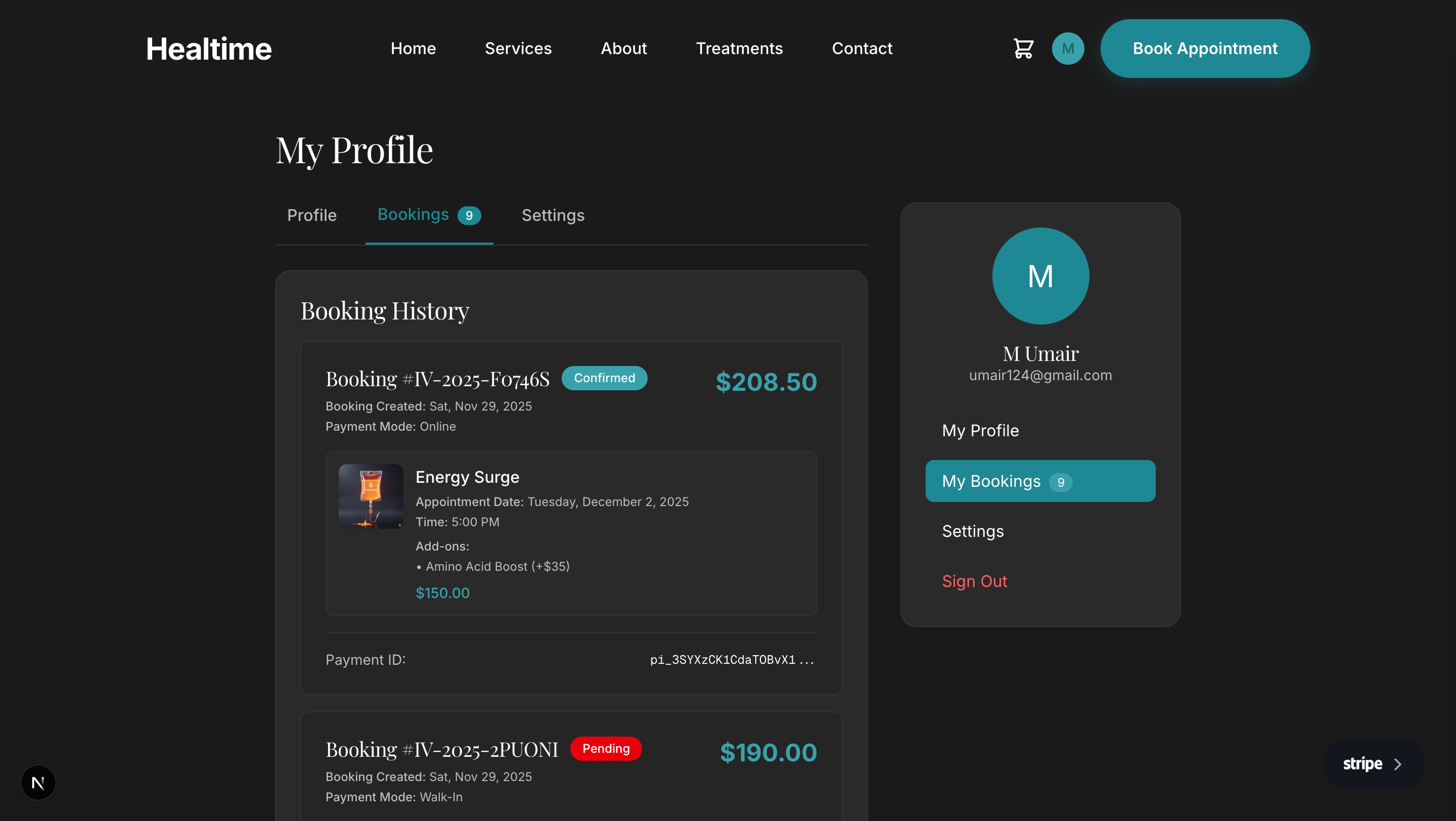
Task: Open the shopping cart icon
Action: 1023,49
